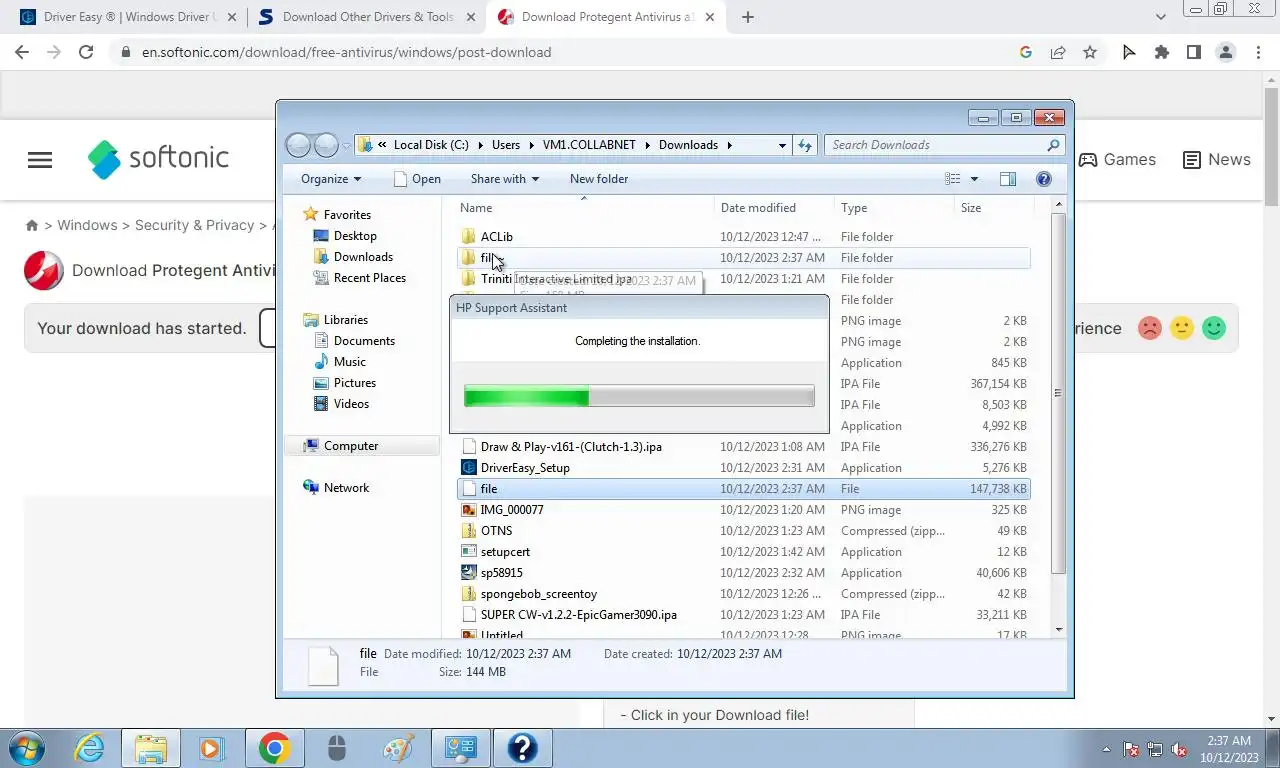Select Pictures library

(355, 383)
